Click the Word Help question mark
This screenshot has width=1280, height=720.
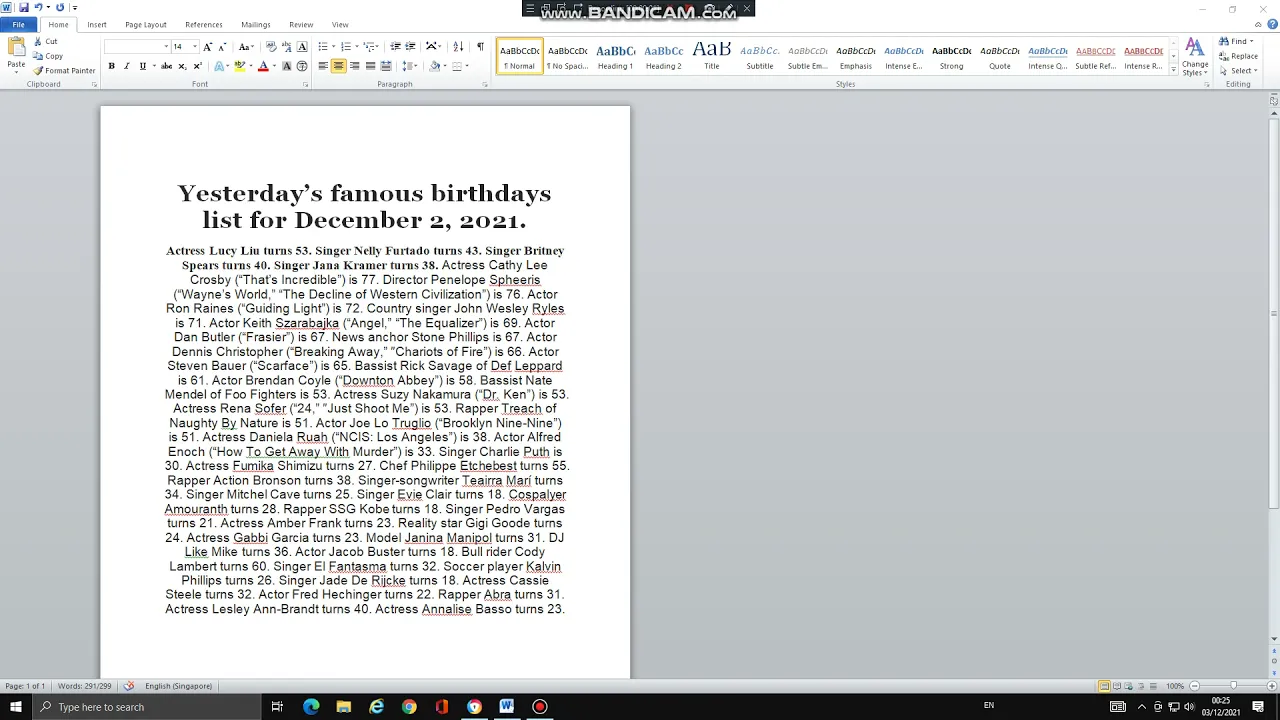[1273, 24]
